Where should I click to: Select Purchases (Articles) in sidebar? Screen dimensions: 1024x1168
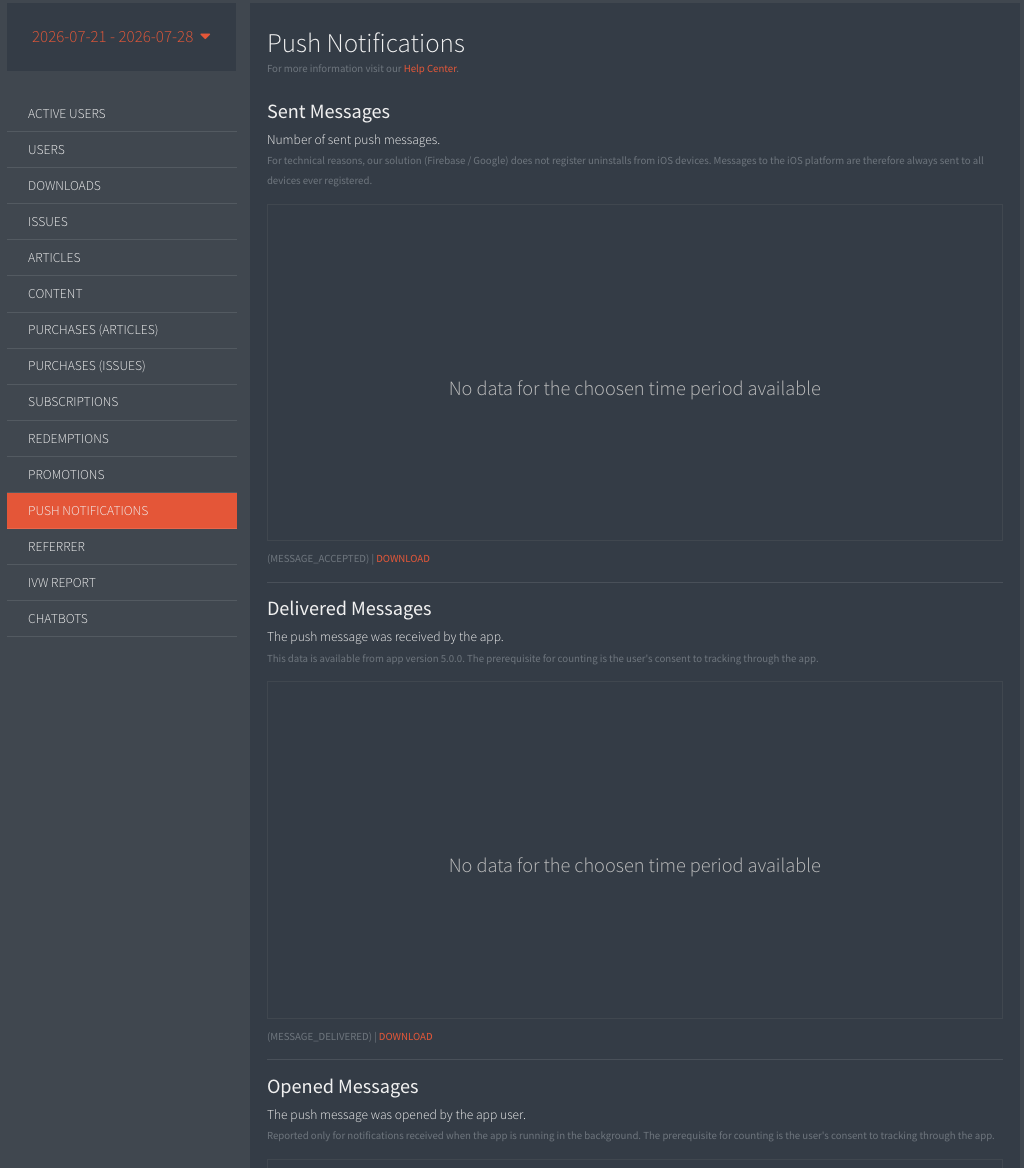click(122, 330)
